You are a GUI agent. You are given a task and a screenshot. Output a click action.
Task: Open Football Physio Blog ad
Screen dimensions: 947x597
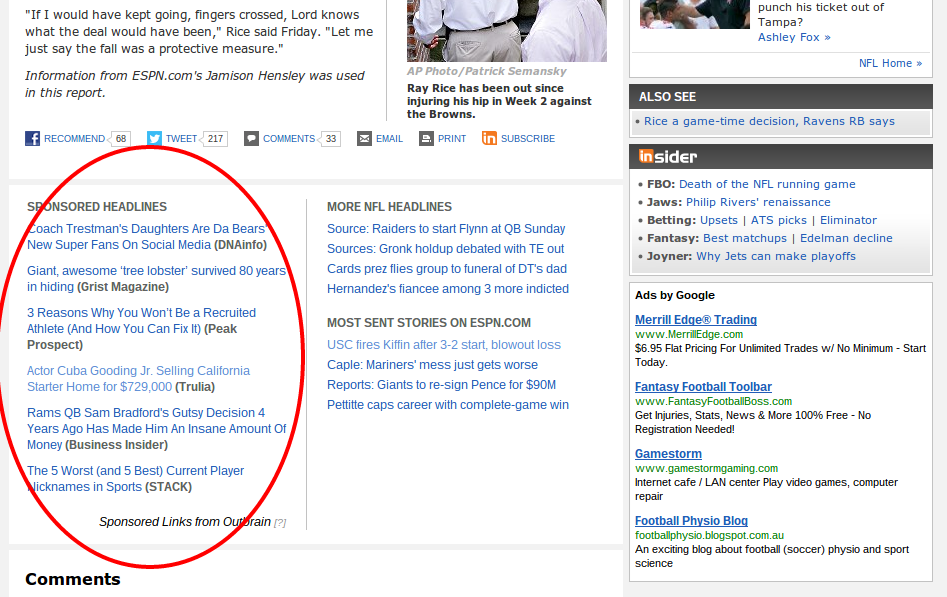tap(691, 521)
